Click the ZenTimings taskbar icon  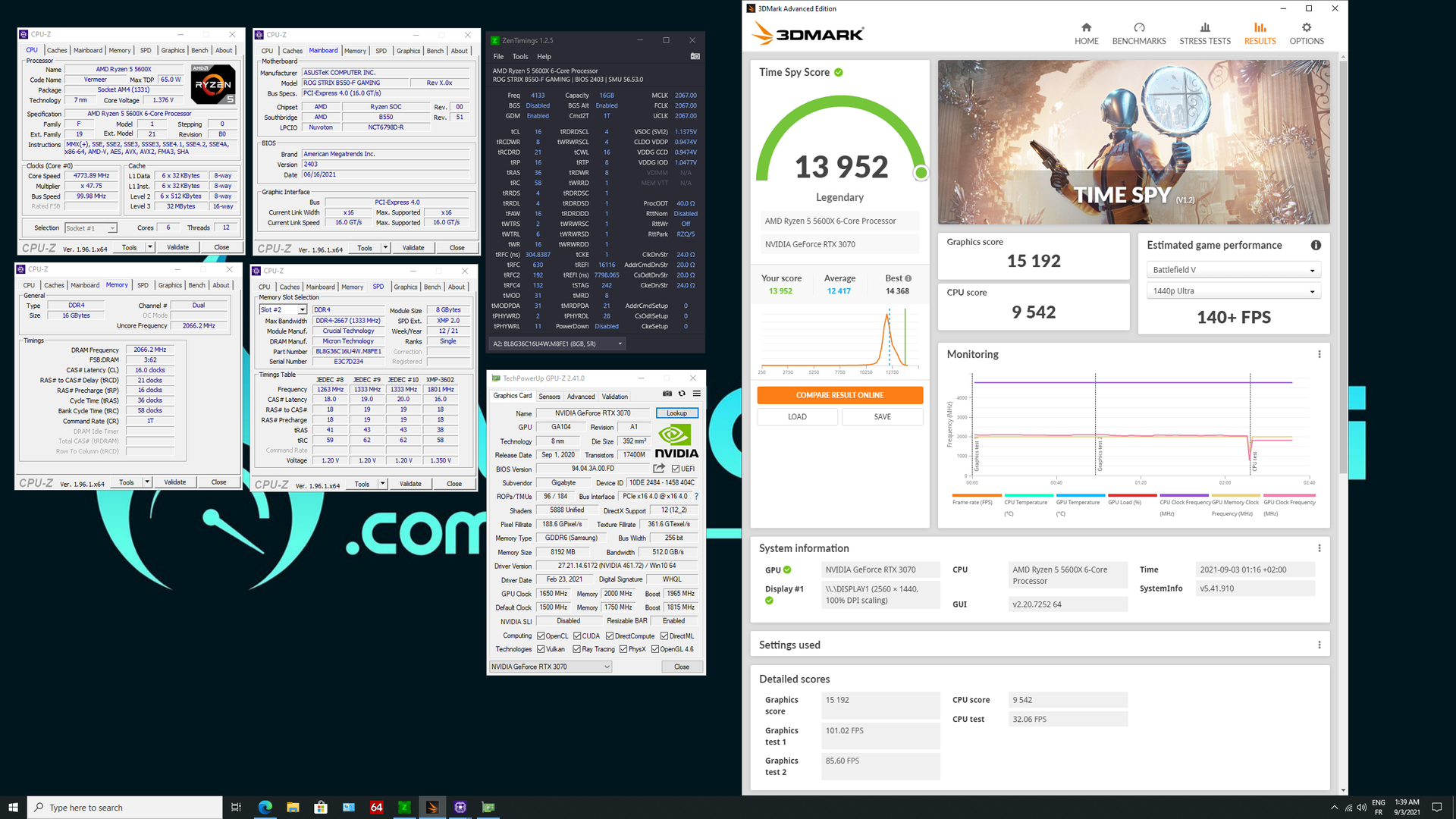404,807
